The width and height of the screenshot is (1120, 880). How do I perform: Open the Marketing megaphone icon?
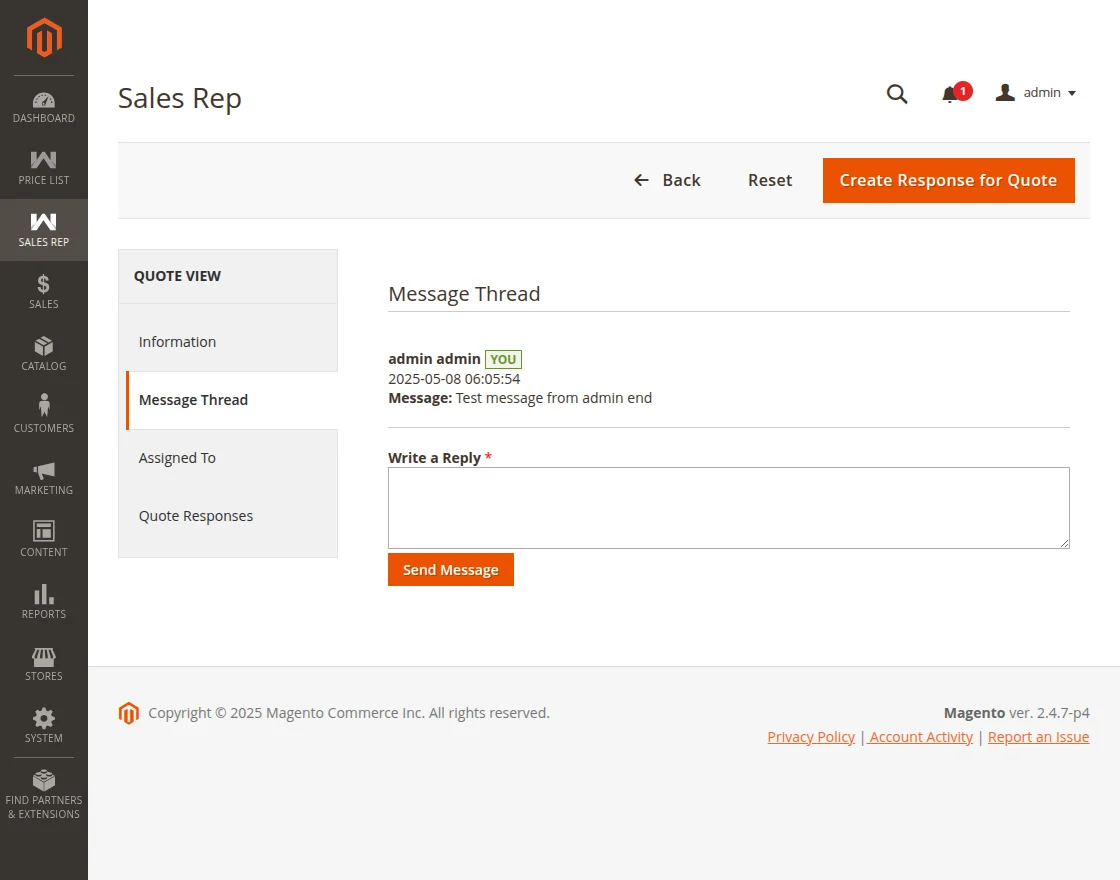click(44, 470)
